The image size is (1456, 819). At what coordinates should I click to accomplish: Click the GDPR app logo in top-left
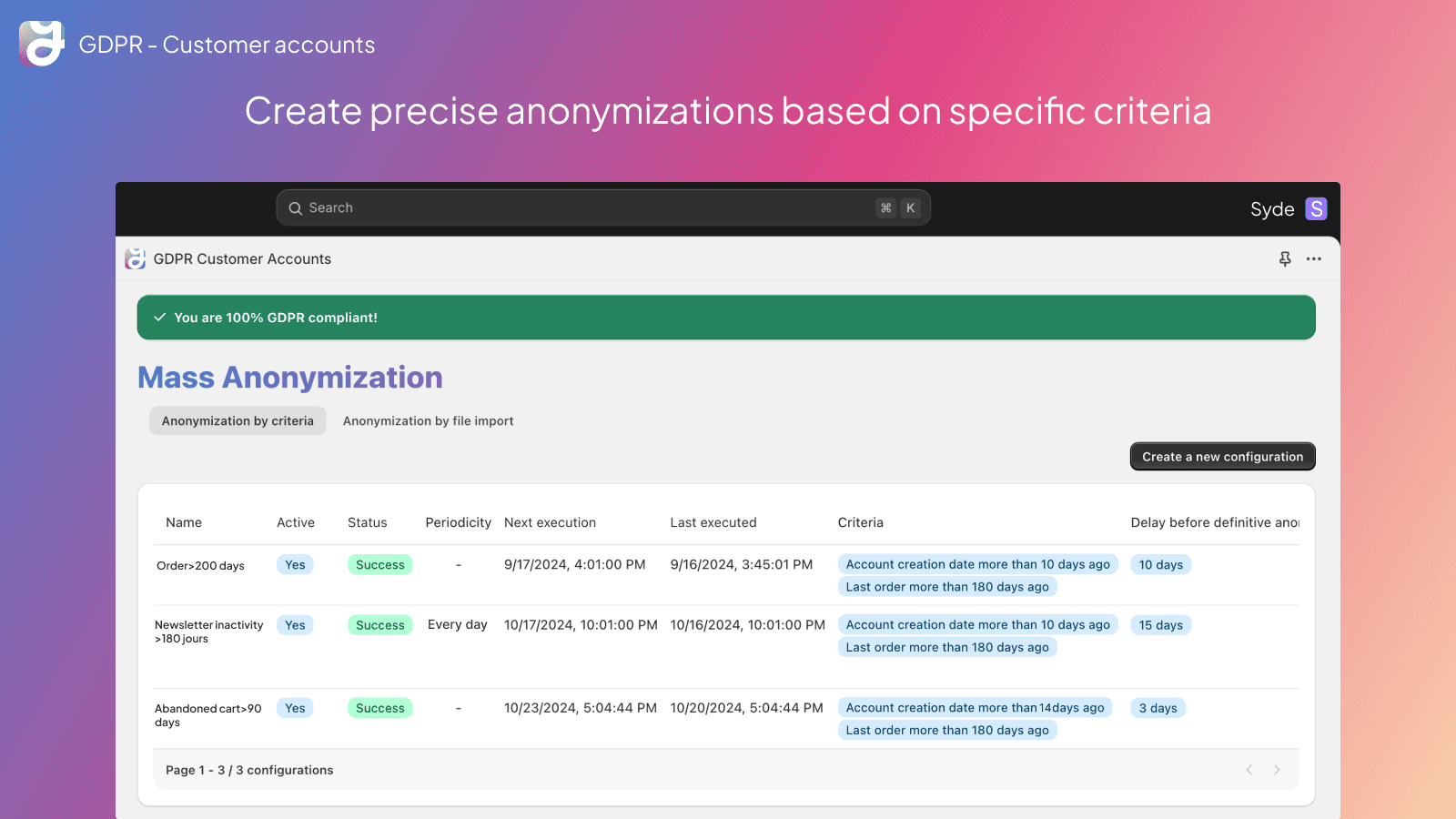tap(42, 44)
